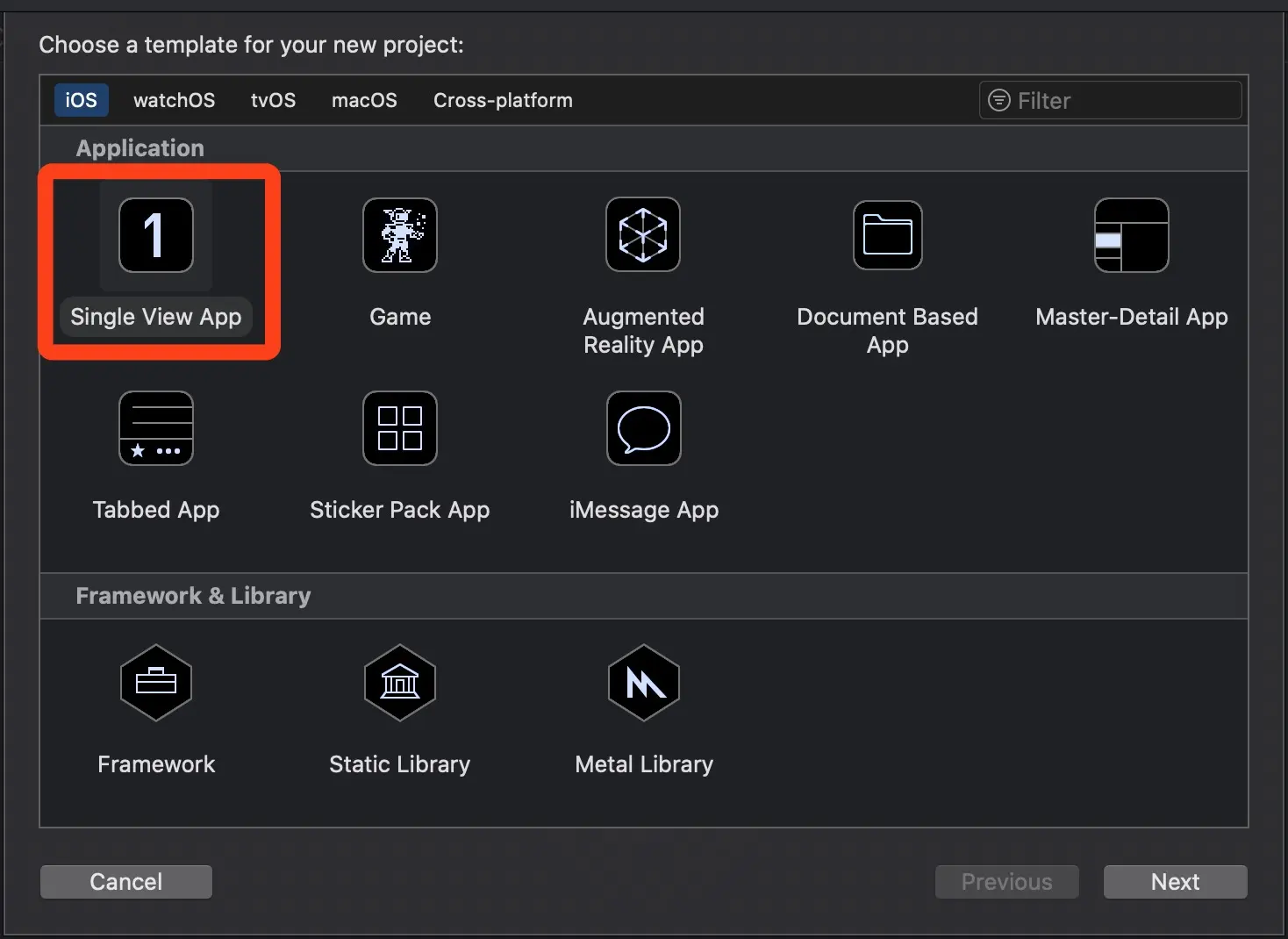Pick the iMessage App speech bubble icon
This screenshot has width=1288, height=939.
(644, 428)
